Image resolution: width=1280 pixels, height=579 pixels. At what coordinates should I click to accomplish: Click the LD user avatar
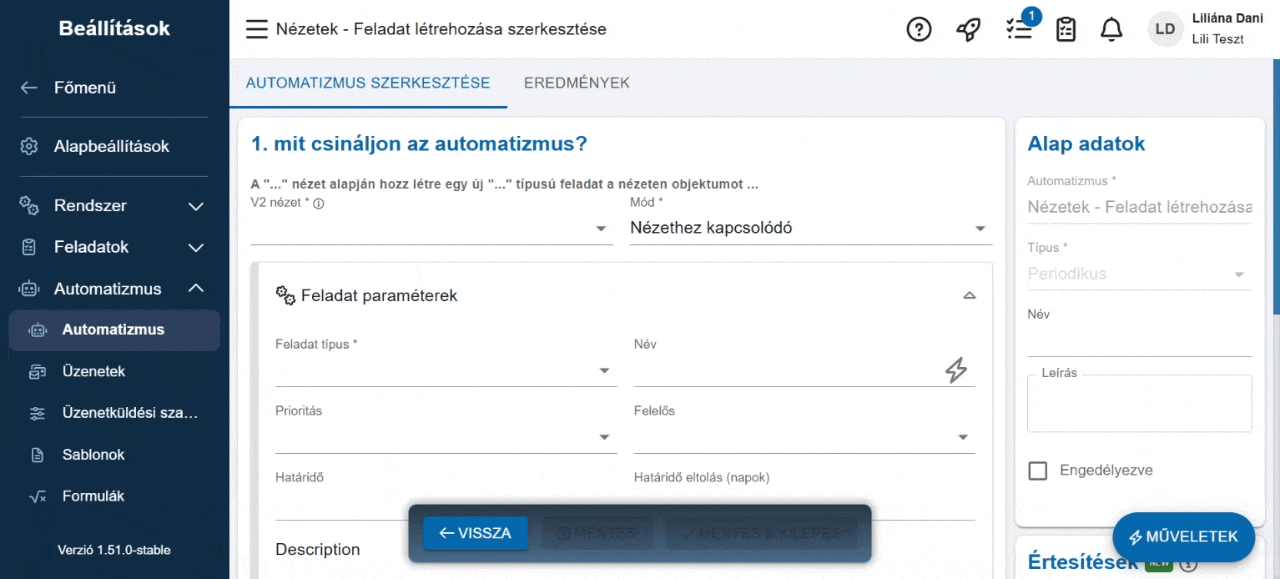click(x=1164, y=29)
